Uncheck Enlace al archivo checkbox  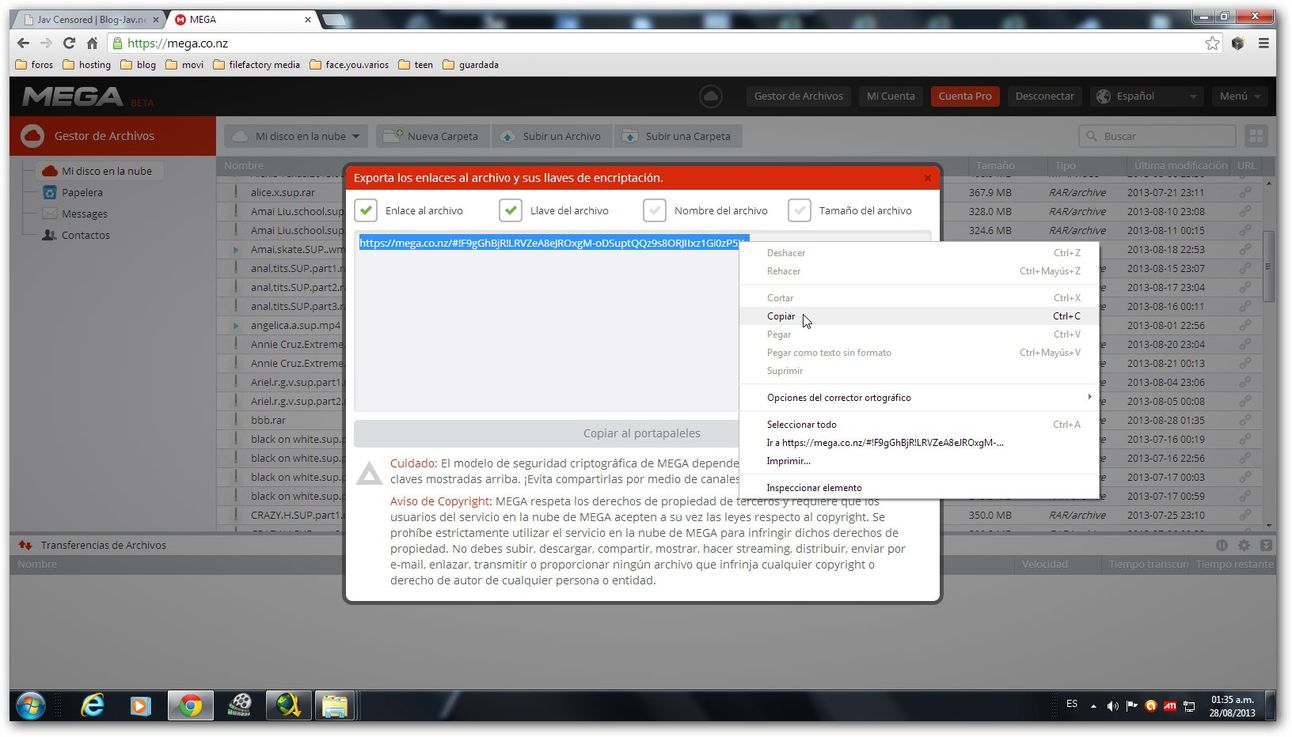(366, 210)
